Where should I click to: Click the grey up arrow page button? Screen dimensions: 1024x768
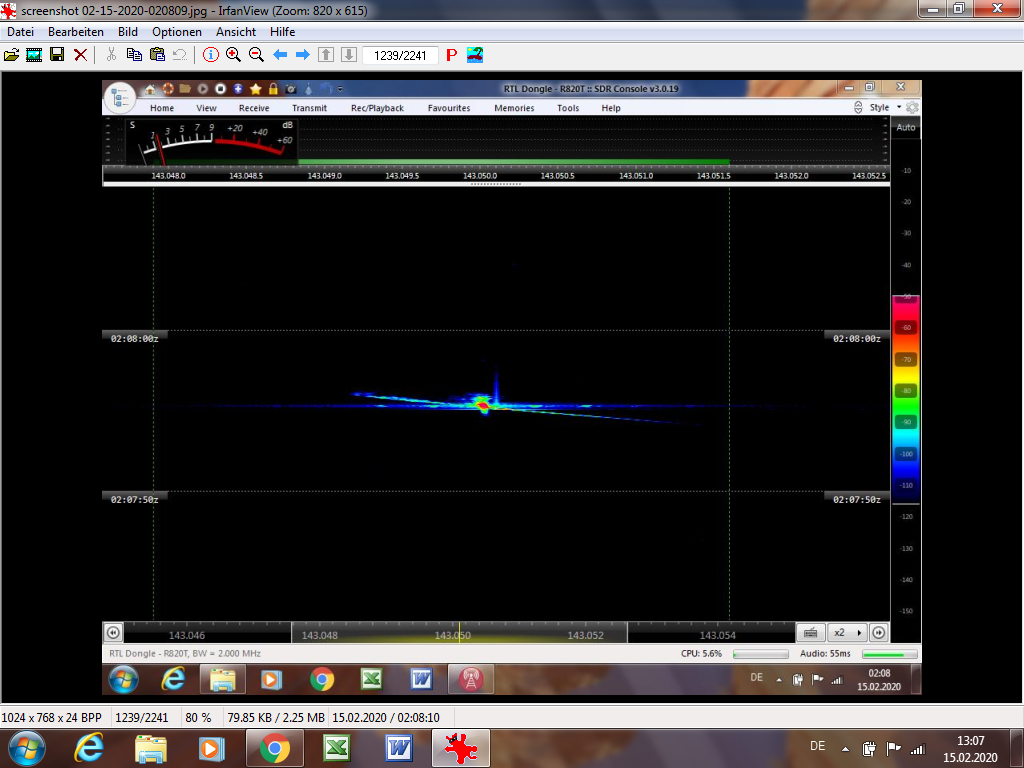tap(326, 55)
